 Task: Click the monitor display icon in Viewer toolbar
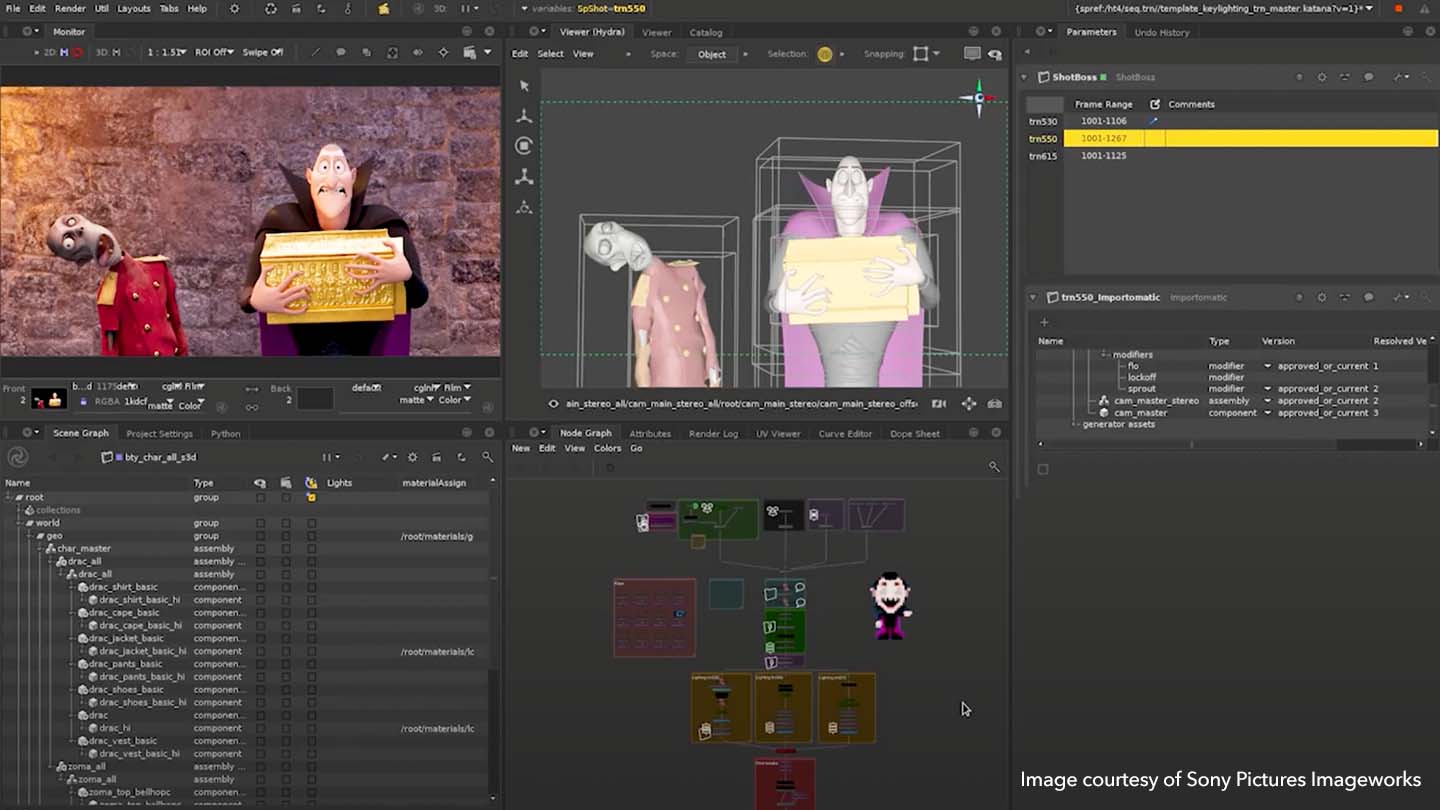(972, 54)
